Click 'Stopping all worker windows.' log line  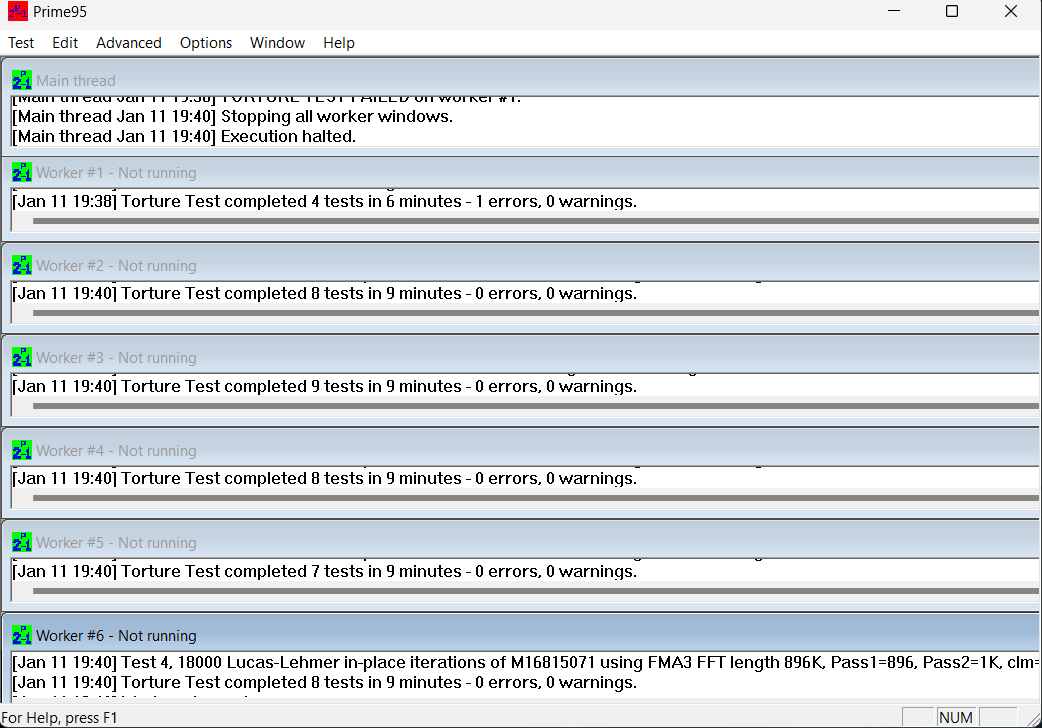click(x=233, y=116)
